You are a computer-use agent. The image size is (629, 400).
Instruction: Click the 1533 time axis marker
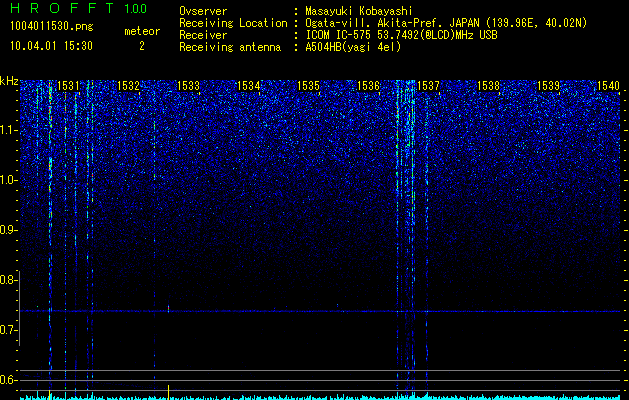pos(188,85)
